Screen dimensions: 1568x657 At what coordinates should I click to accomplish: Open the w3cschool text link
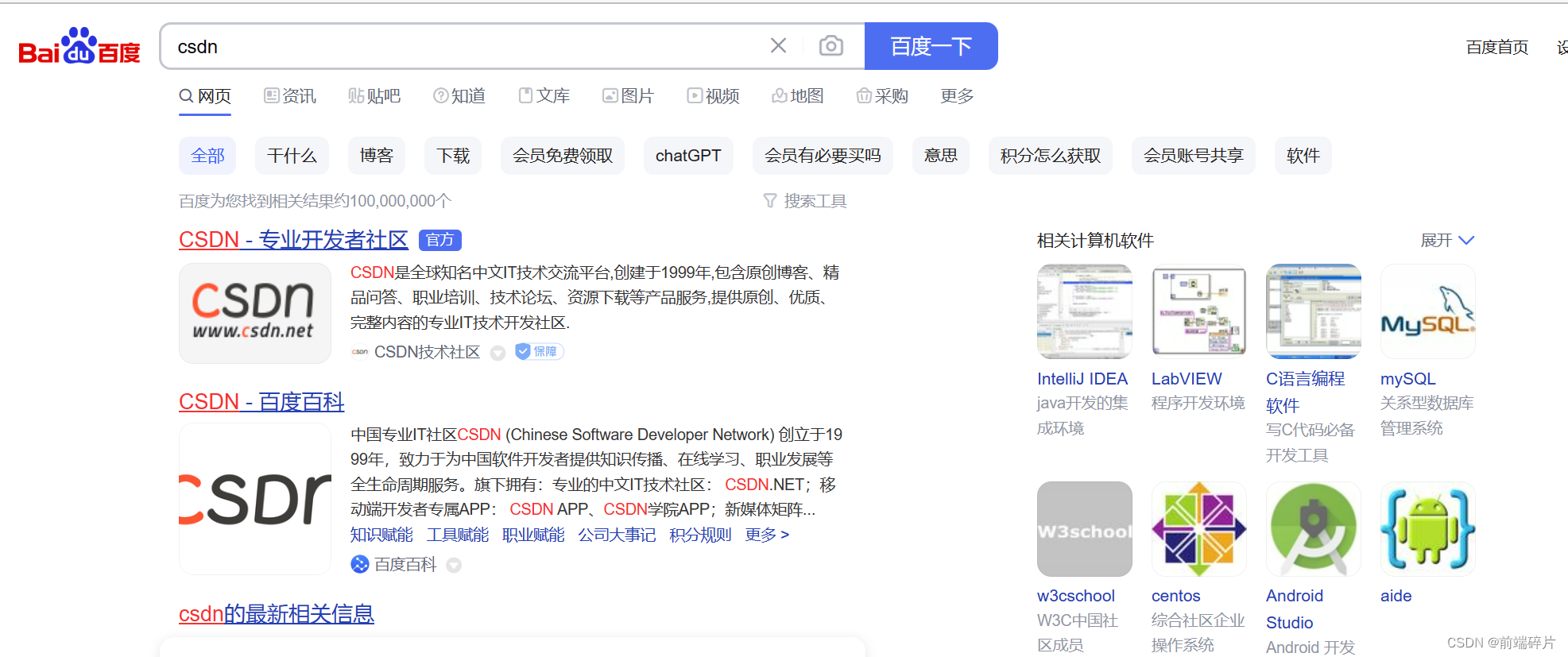pos(1076,596)
